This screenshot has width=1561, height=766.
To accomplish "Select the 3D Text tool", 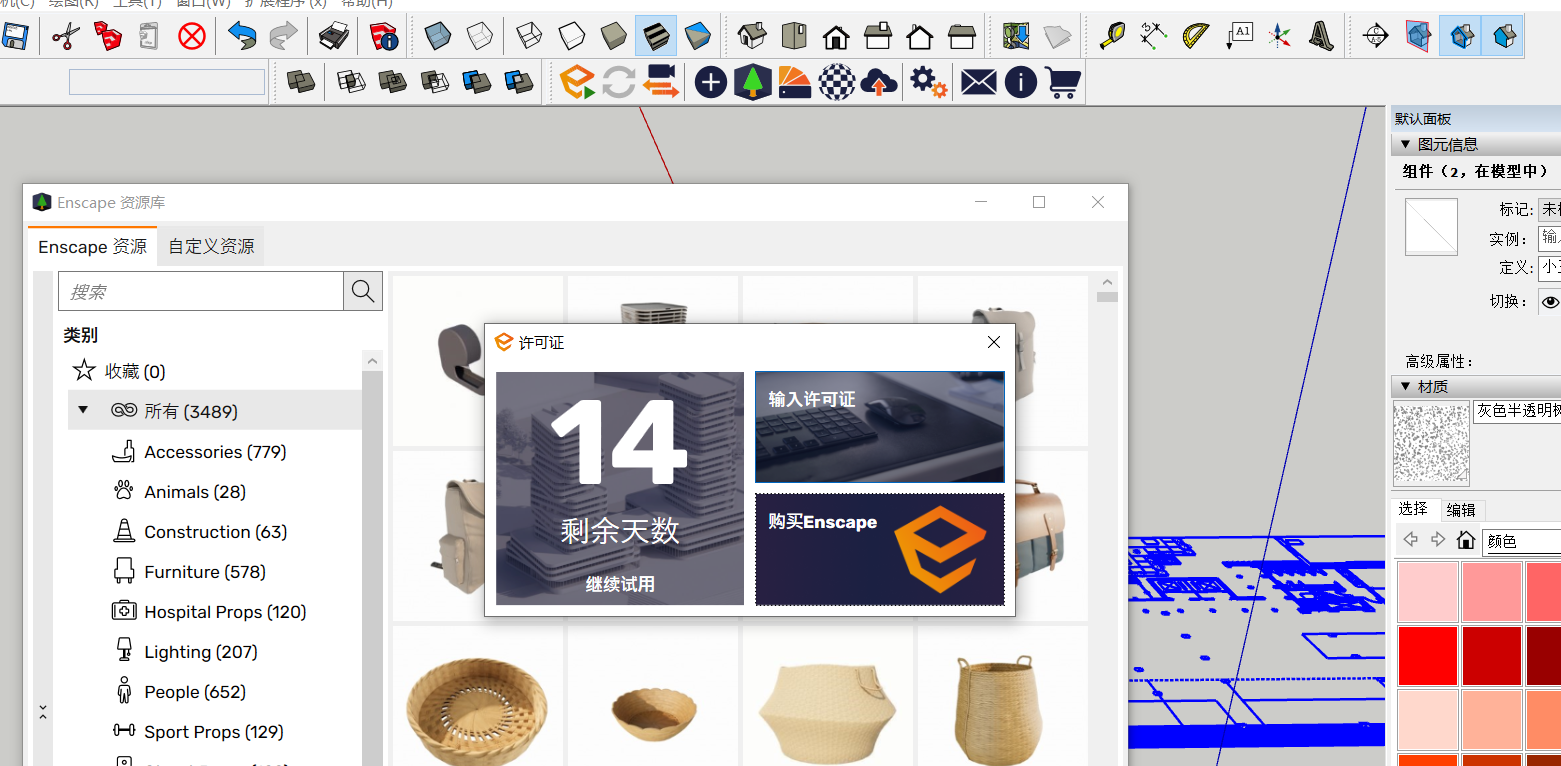I will click(1321, 37).
